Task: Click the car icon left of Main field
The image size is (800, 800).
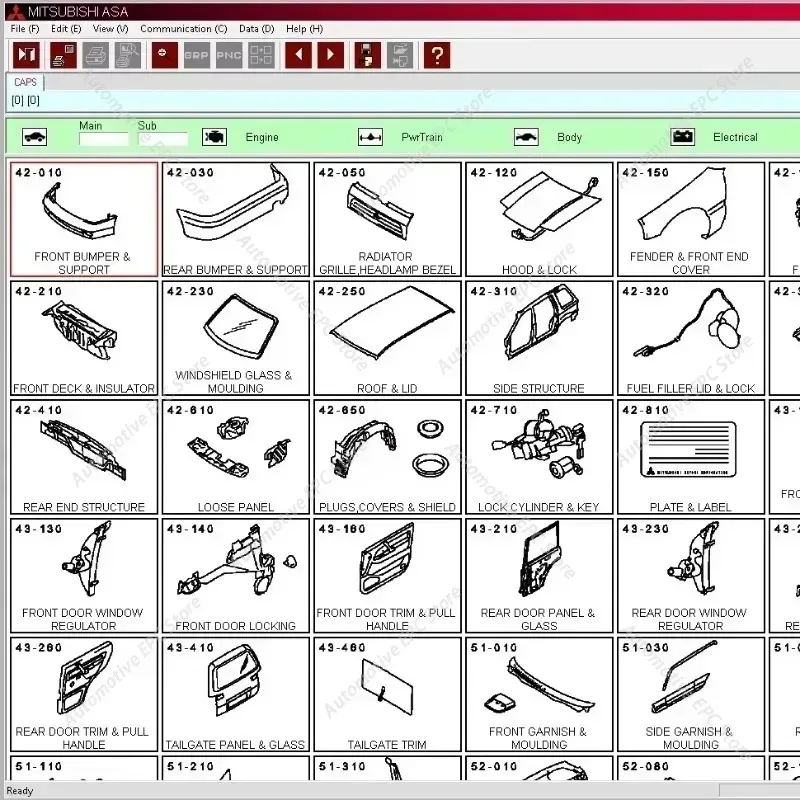Action: click(35, 137)
